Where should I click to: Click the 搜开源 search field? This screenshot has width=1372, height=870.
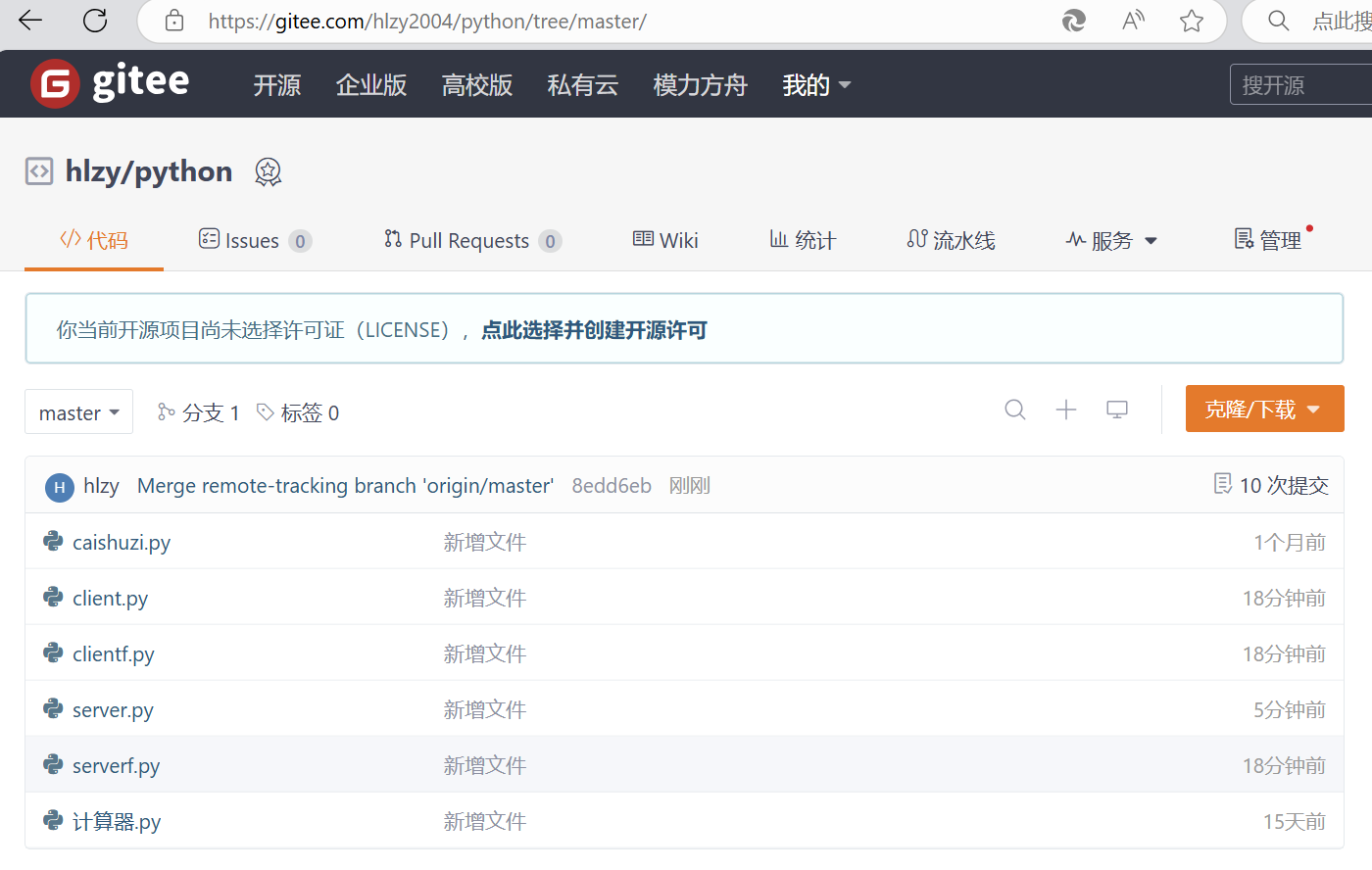(x=1300, y=84)
